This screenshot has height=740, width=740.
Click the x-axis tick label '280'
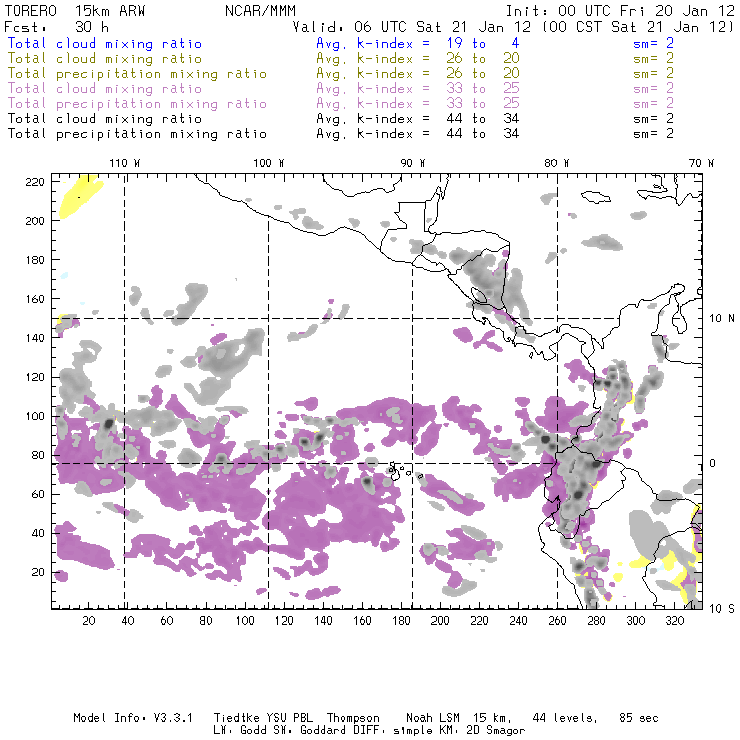(x=596, y=621)
